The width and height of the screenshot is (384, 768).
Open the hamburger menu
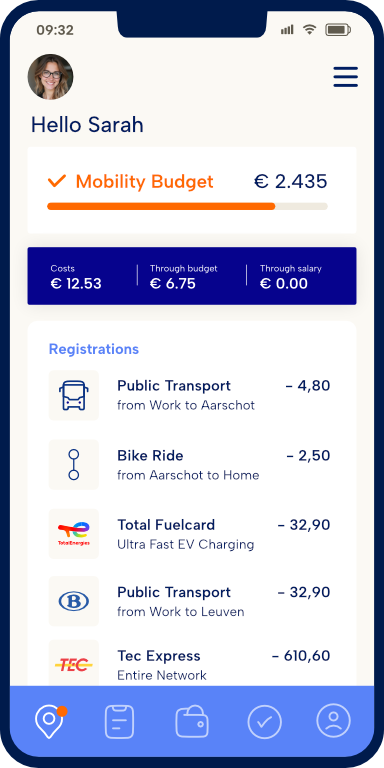point(345,77)
